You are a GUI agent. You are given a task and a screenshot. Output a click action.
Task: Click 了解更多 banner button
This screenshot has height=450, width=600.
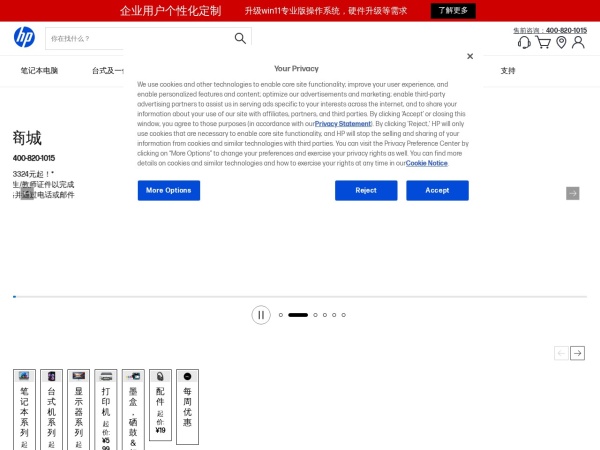point(453,11)
